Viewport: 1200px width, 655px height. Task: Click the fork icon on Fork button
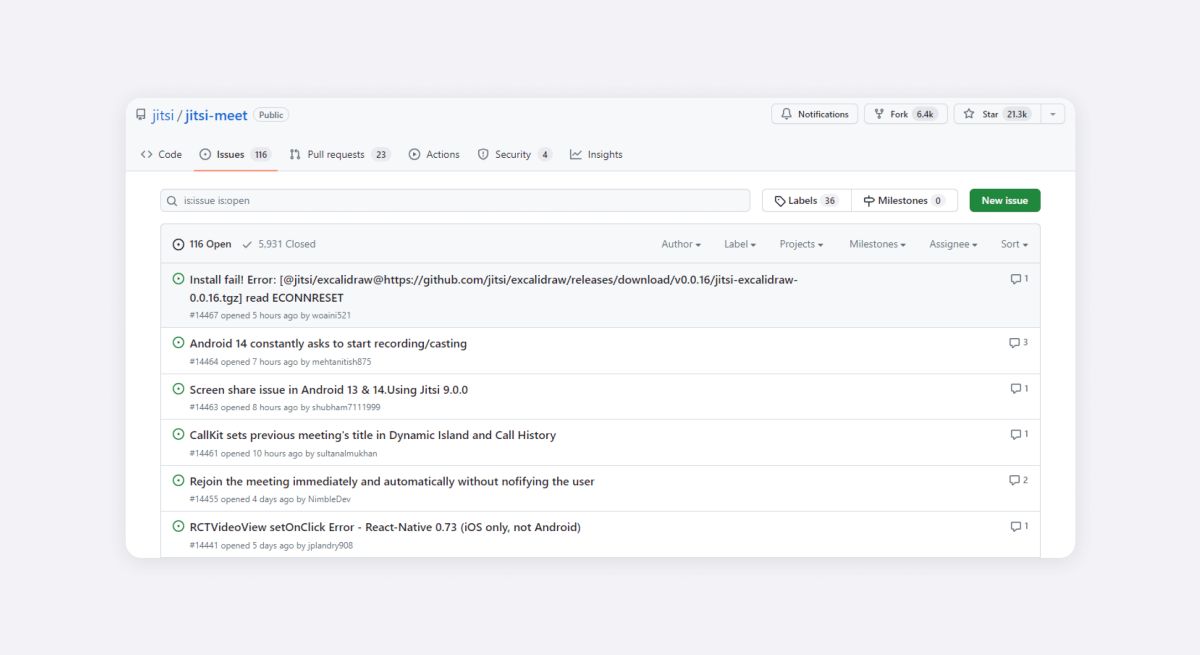(878, 115)
